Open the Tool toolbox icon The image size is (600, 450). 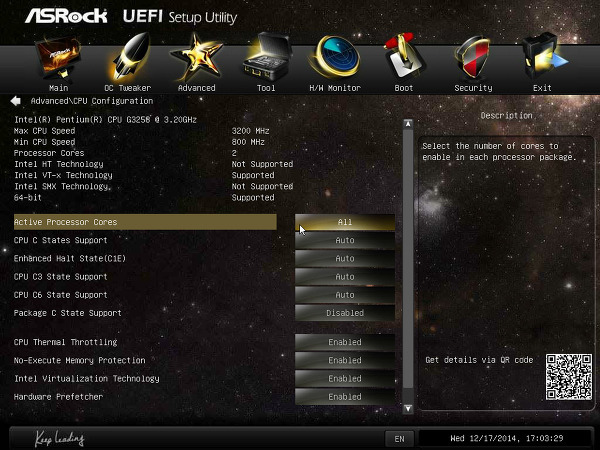click(x=267, y=57)
